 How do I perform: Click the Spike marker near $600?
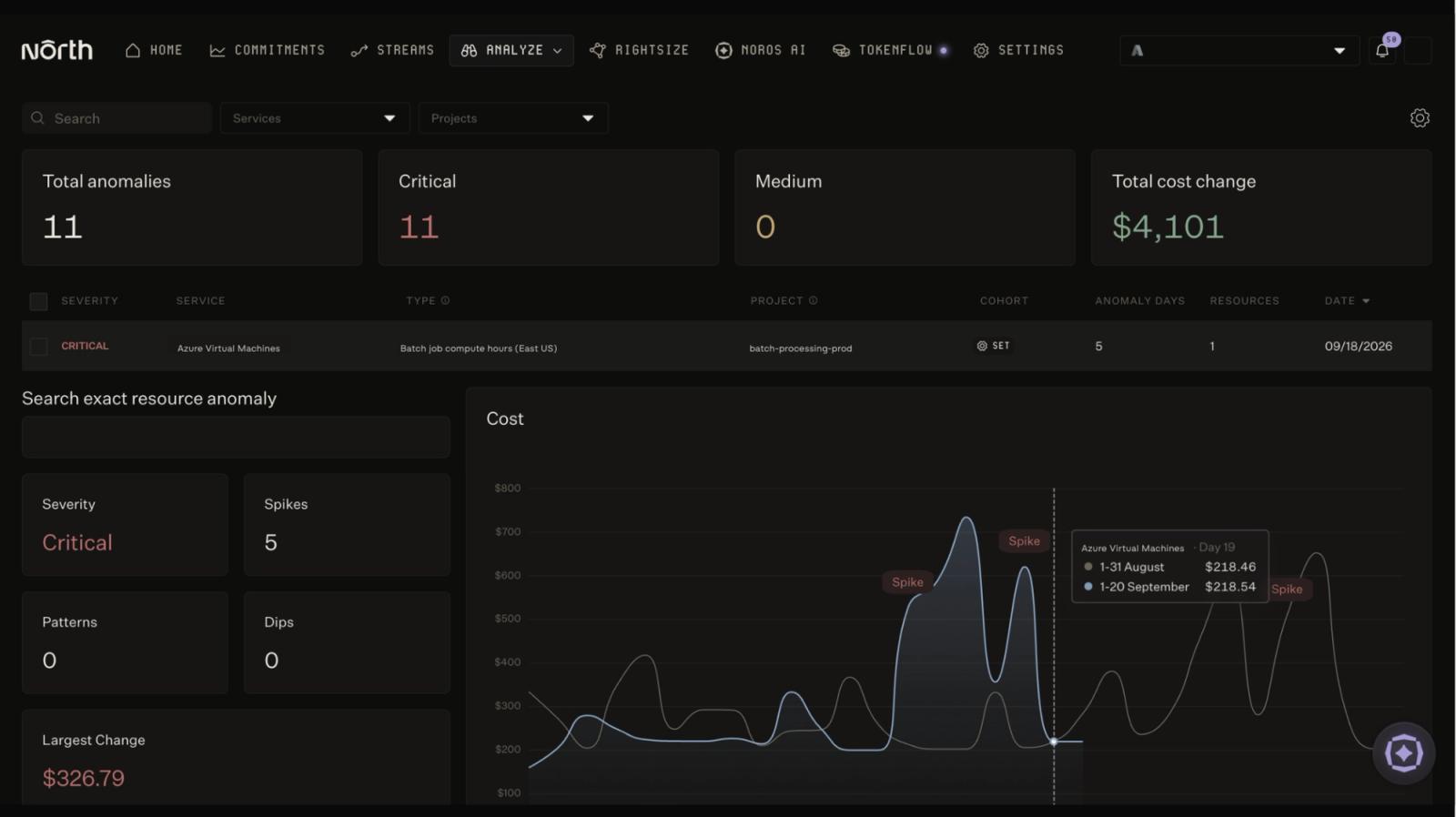pos(907,582)
